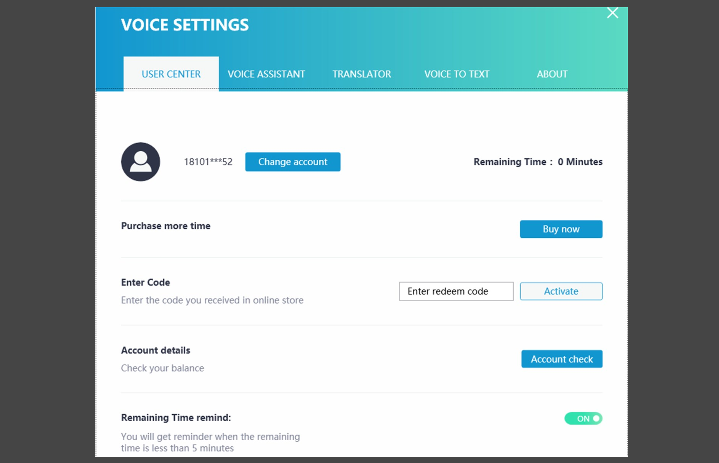The image size is (719, 463).
Task: Go to the Translator tab
Action: [362, 74]
